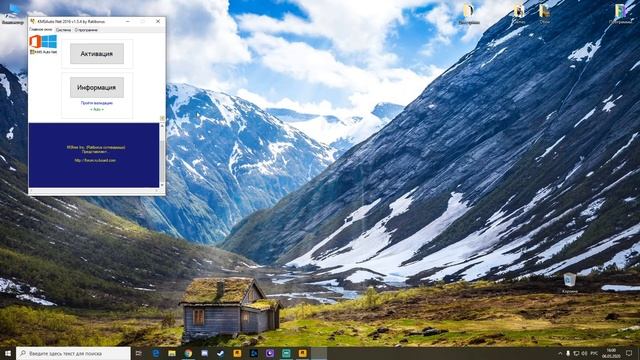Click the active KMSAuto taskbar button

click(319, 353)
